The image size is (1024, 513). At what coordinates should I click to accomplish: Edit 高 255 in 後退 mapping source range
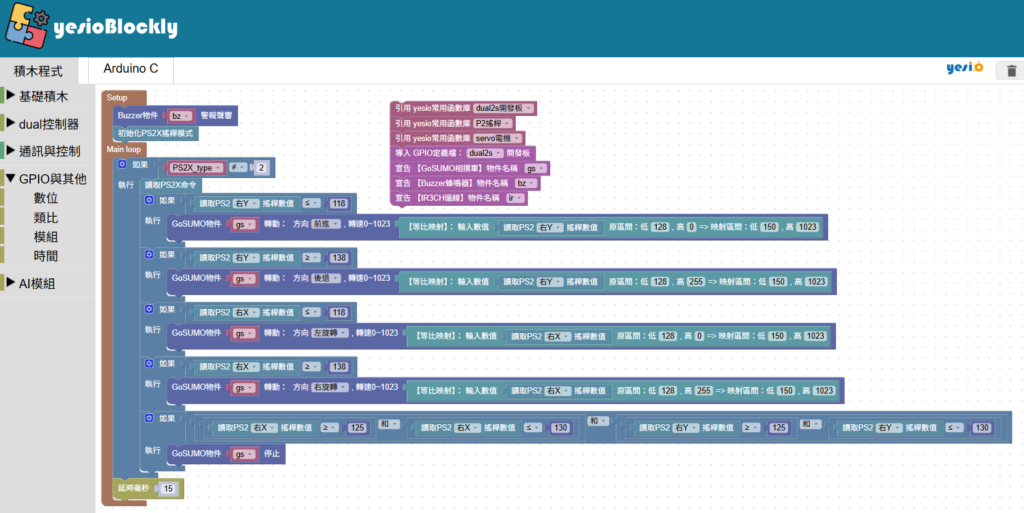[696, 282]
